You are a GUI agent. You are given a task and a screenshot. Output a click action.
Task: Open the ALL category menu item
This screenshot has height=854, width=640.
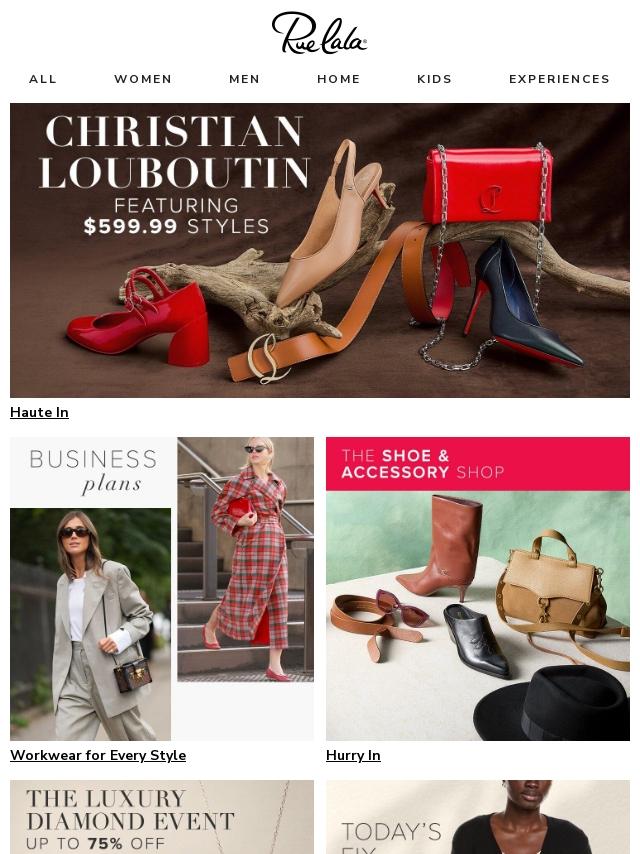click(x=43, y=79)
